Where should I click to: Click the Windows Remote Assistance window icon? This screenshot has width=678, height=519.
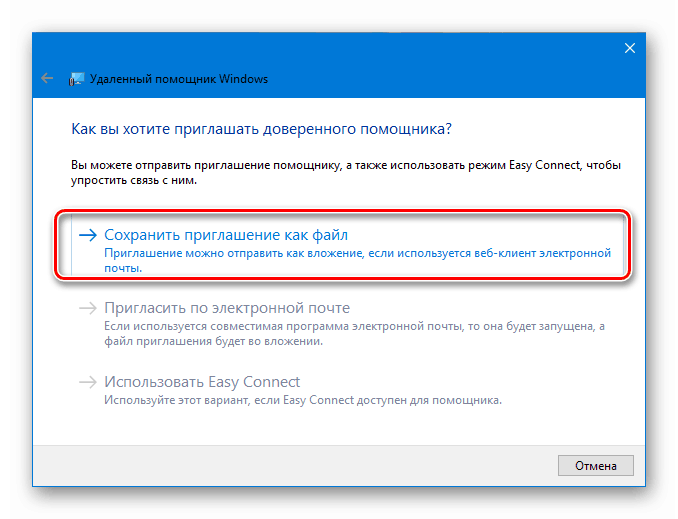click(76, 79)
